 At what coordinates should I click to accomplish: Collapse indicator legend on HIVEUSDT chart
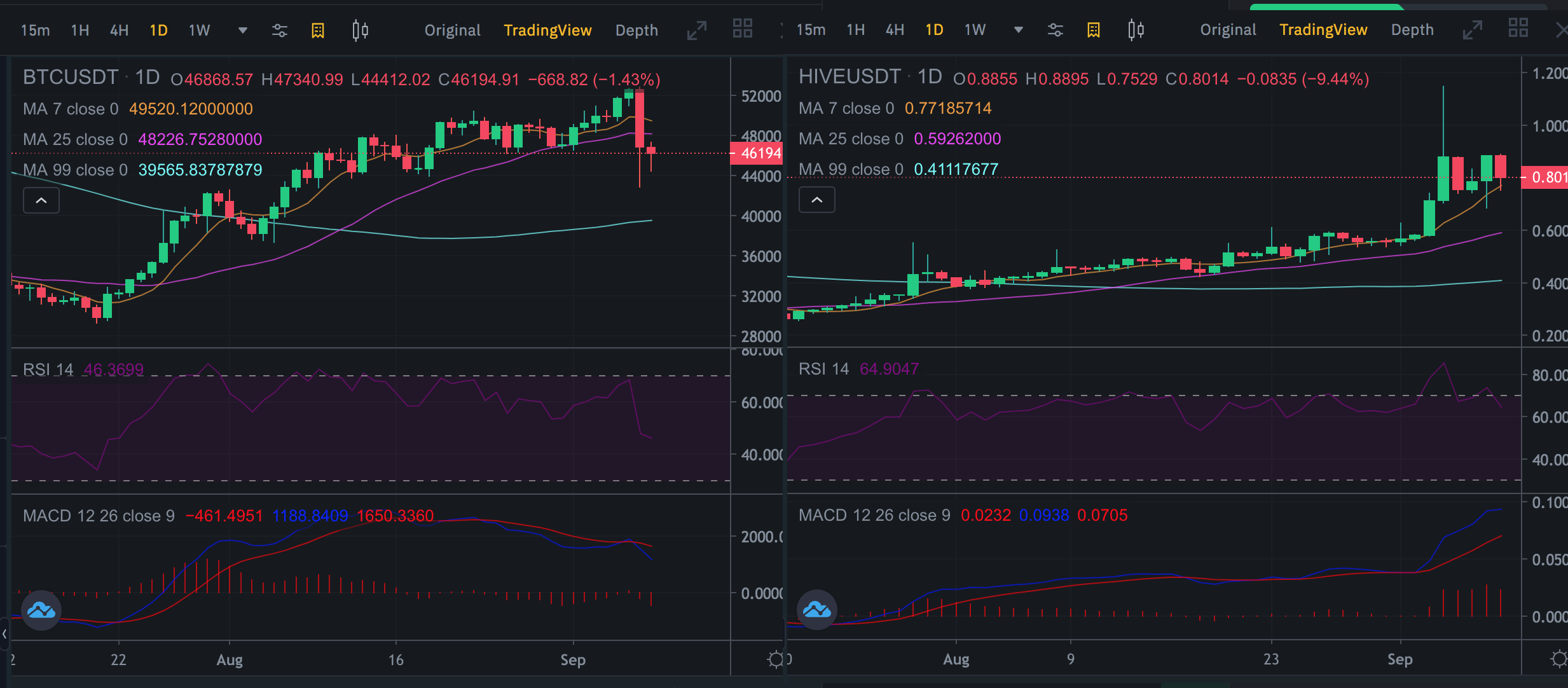pos(817,200)
